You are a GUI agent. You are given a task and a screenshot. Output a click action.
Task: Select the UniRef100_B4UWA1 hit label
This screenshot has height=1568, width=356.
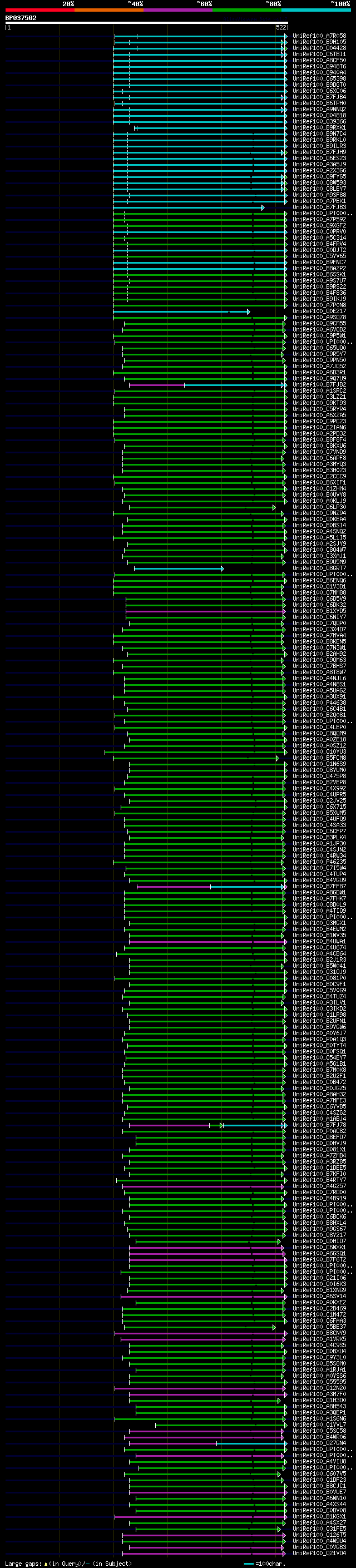[319, 942]
